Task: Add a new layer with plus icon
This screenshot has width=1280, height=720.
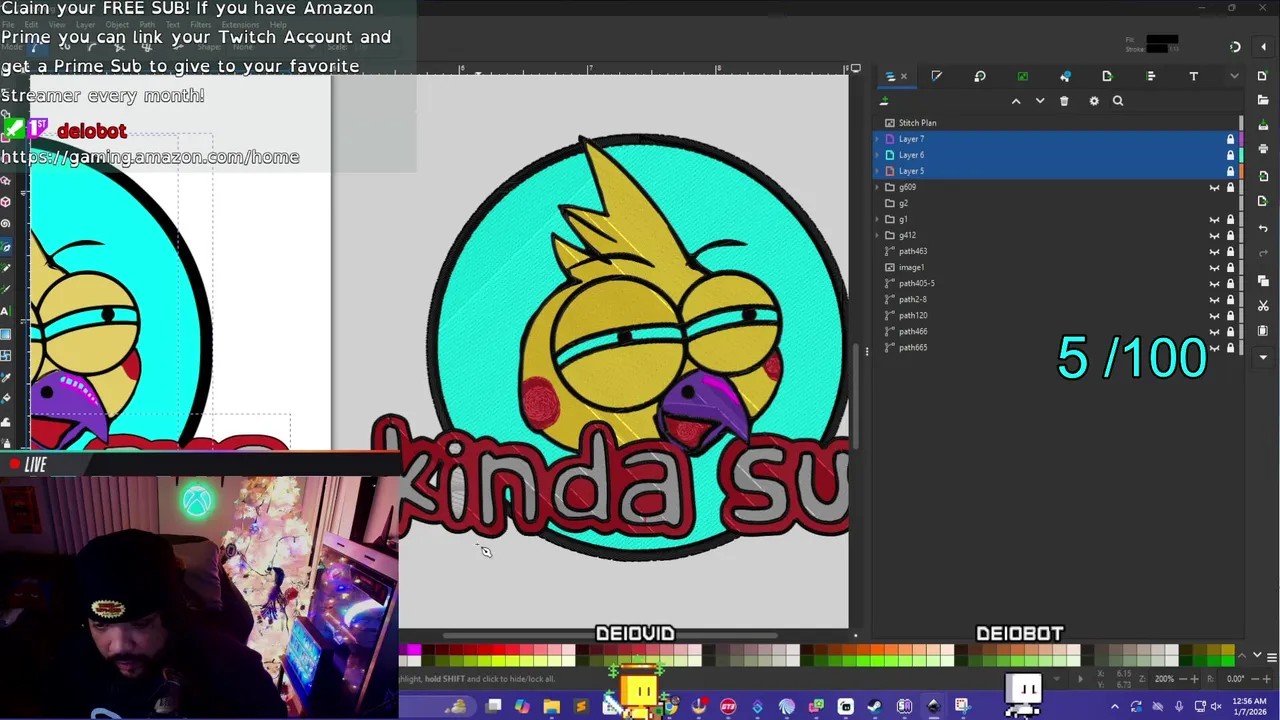Action: click(x=884, y=101)
